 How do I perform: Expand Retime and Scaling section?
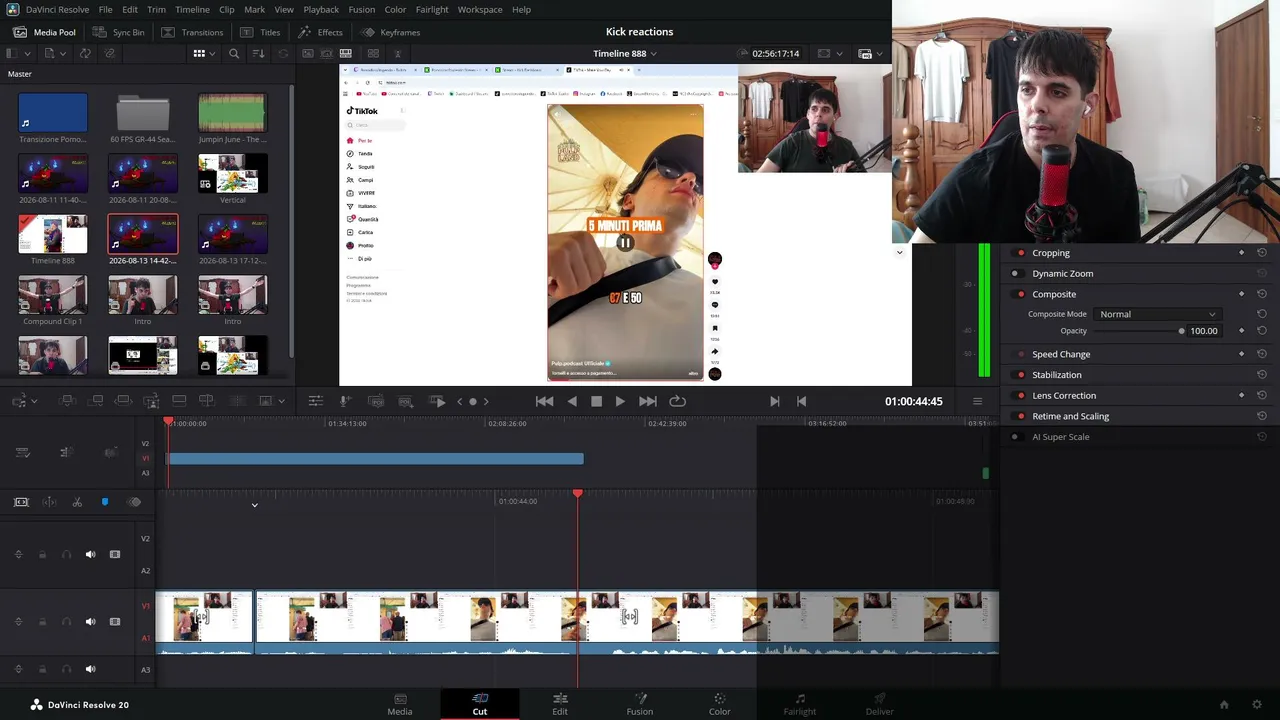coord(1070,416)
